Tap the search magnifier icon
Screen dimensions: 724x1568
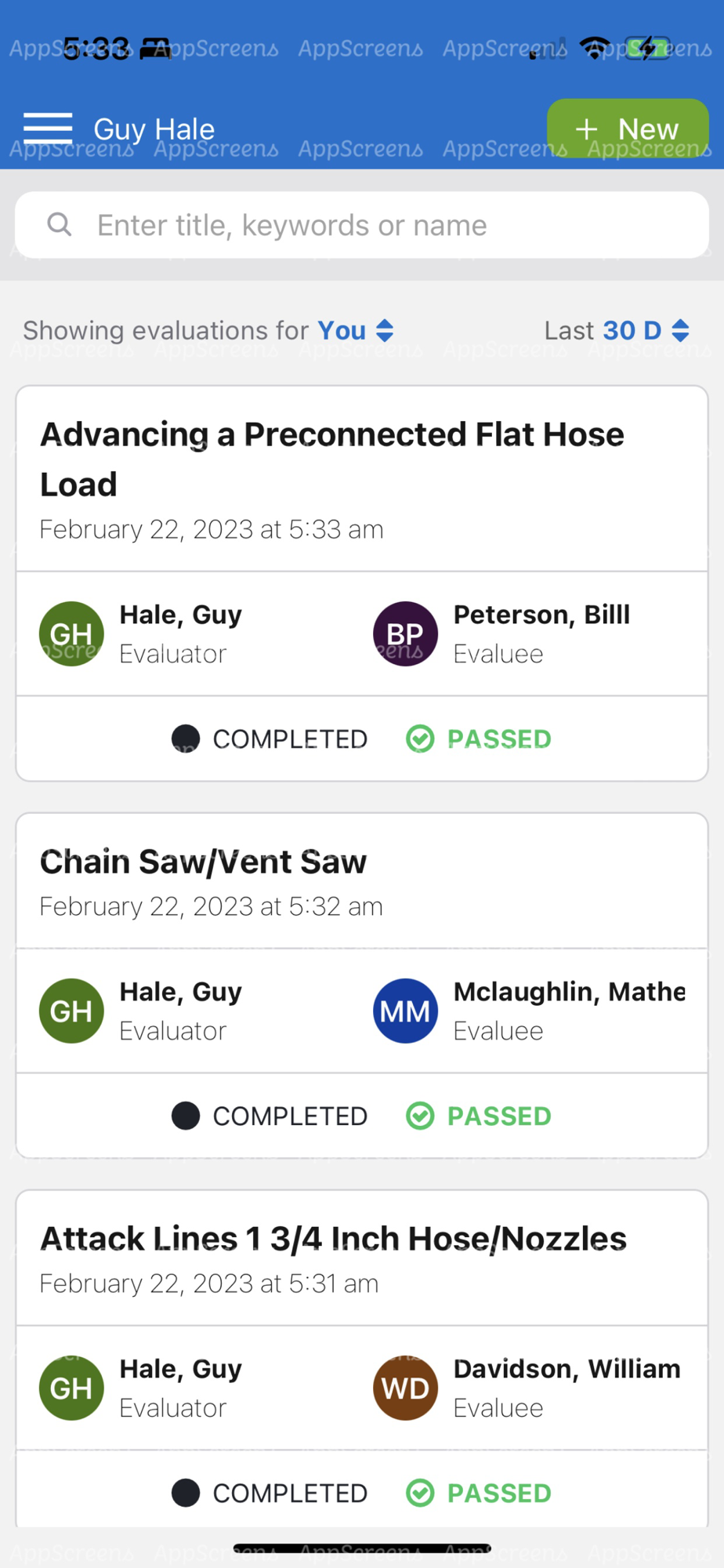tap(60, 225)
